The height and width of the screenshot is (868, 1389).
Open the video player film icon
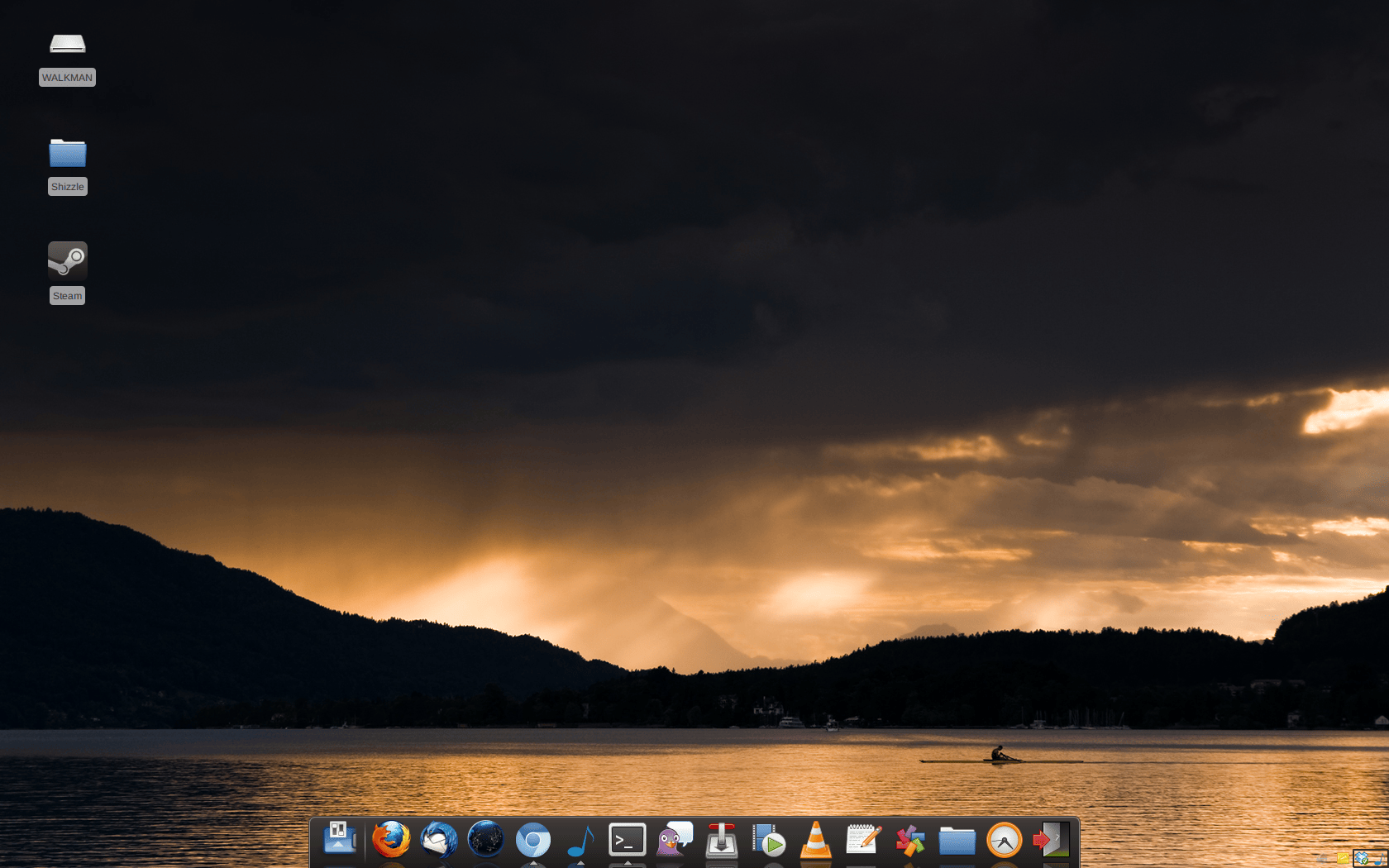[x=768, y=841]
